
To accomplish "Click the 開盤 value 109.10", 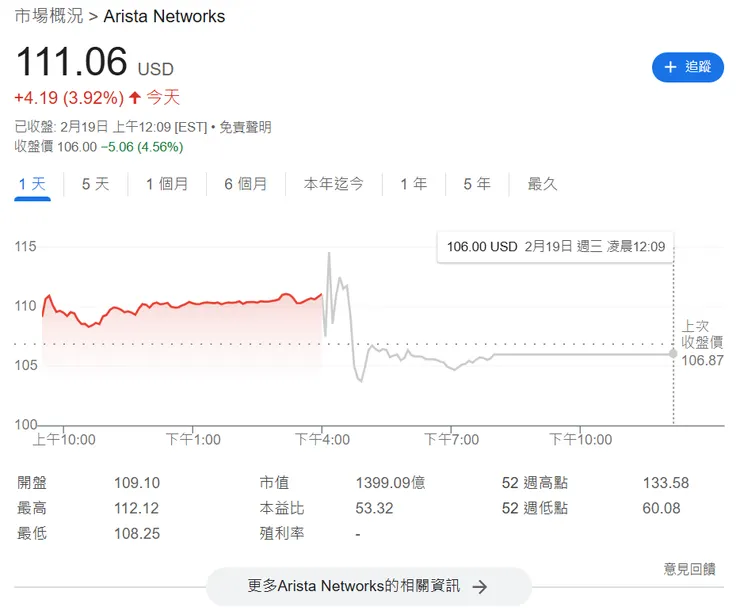I will coord(137,483).
